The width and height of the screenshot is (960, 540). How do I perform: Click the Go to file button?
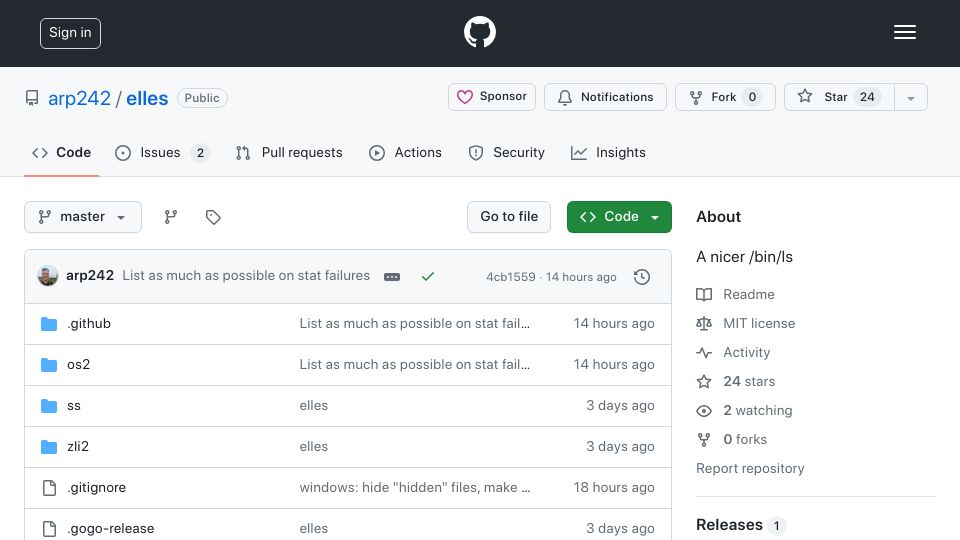coord(509,217)
